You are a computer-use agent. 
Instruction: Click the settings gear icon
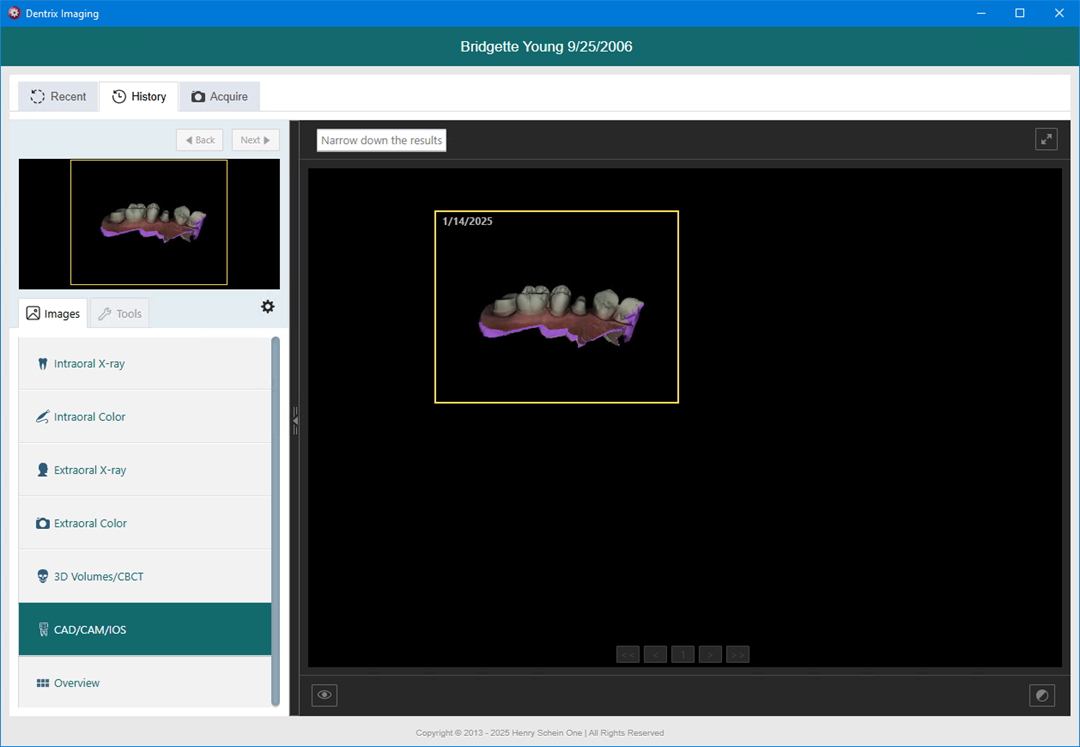tap(267, 307)
